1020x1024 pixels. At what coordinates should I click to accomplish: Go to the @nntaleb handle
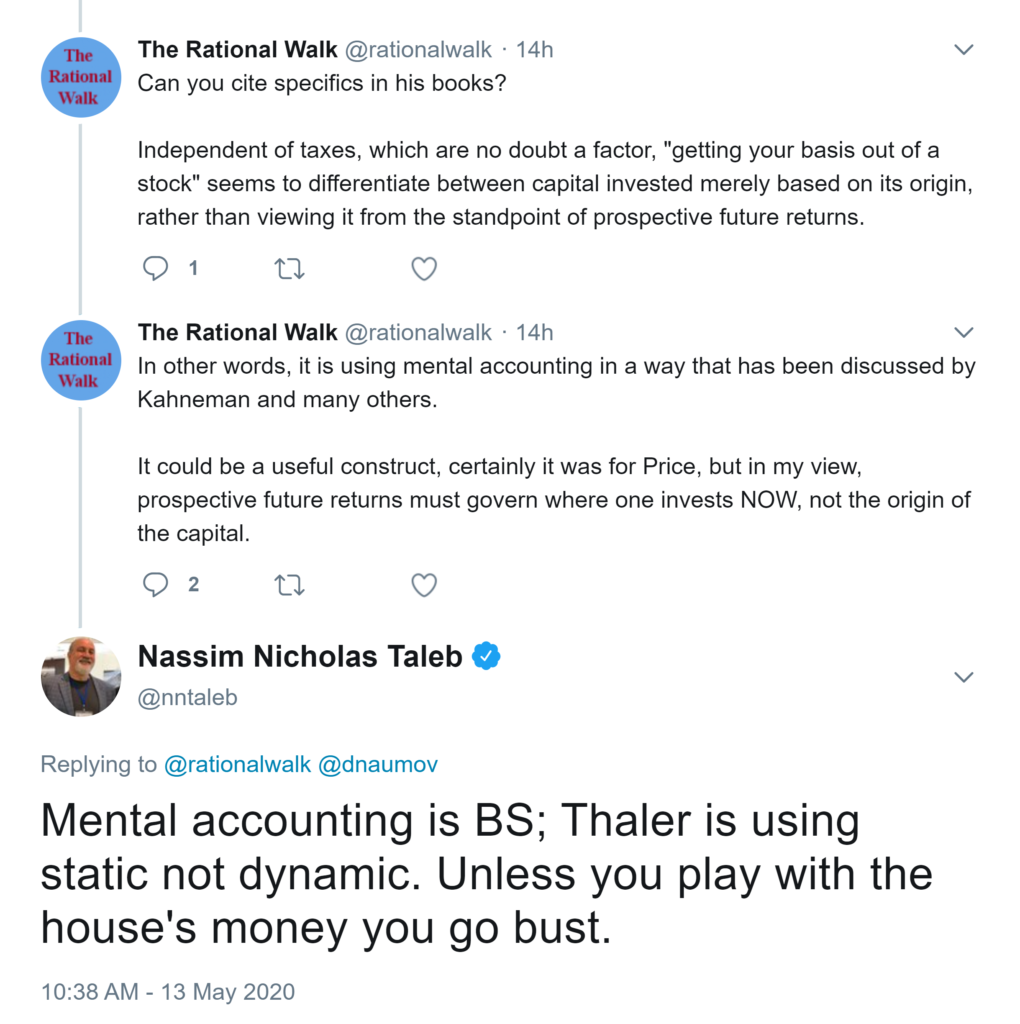187,697
